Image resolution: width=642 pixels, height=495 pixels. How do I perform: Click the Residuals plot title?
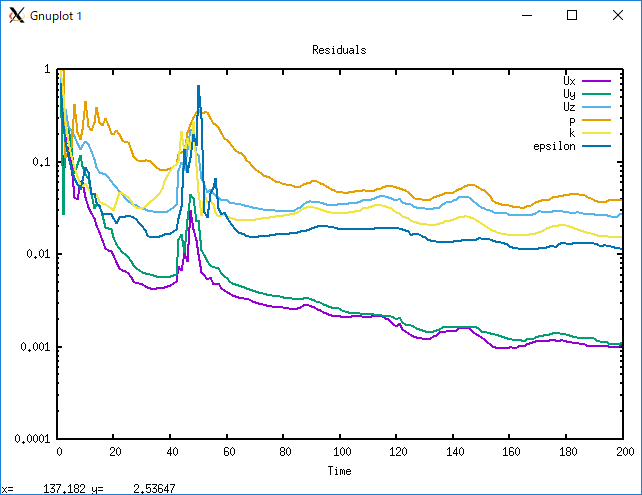[x=339, y=50]
